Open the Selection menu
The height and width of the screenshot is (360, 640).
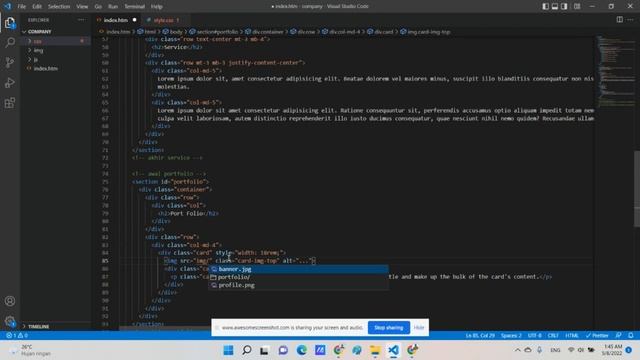coord(59,7)
